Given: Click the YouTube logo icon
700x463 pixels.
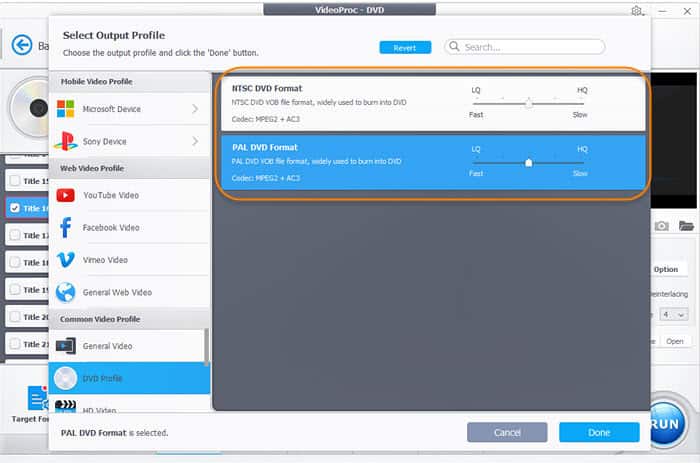Looking at the screenshot, I should pyautogui.click(x=66, y=195).
